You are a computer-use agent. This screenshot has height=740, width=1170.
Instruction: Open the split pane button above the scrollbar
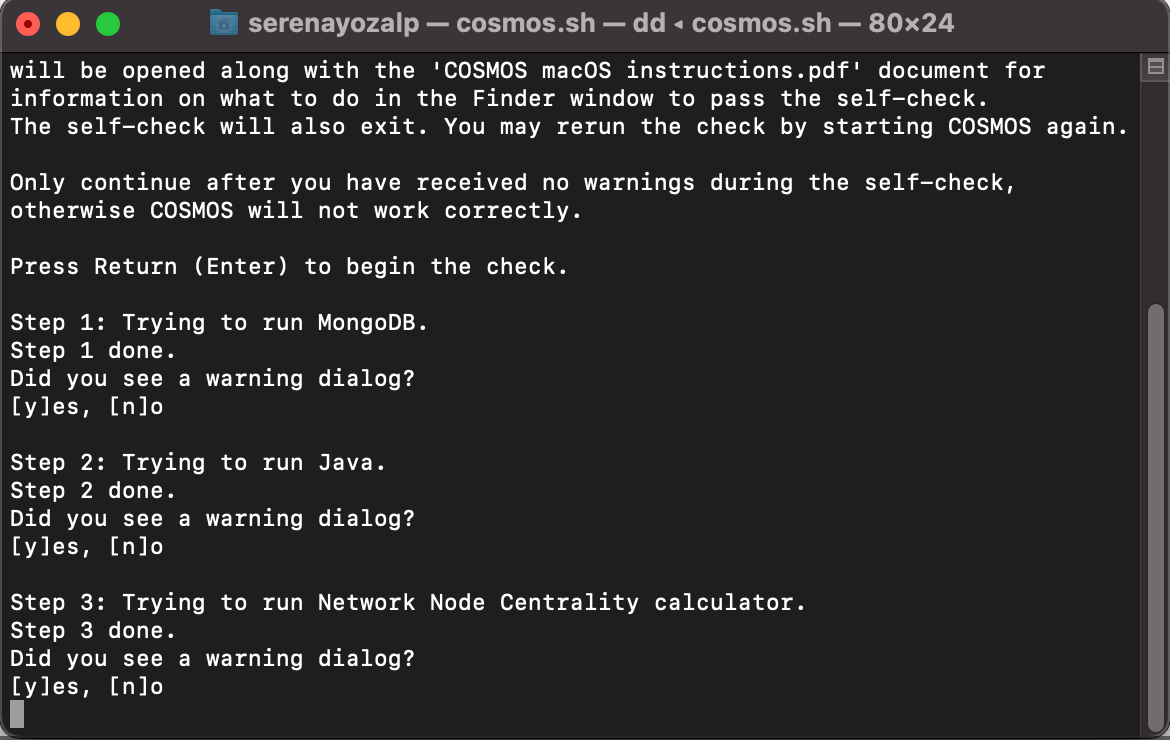1155,67
